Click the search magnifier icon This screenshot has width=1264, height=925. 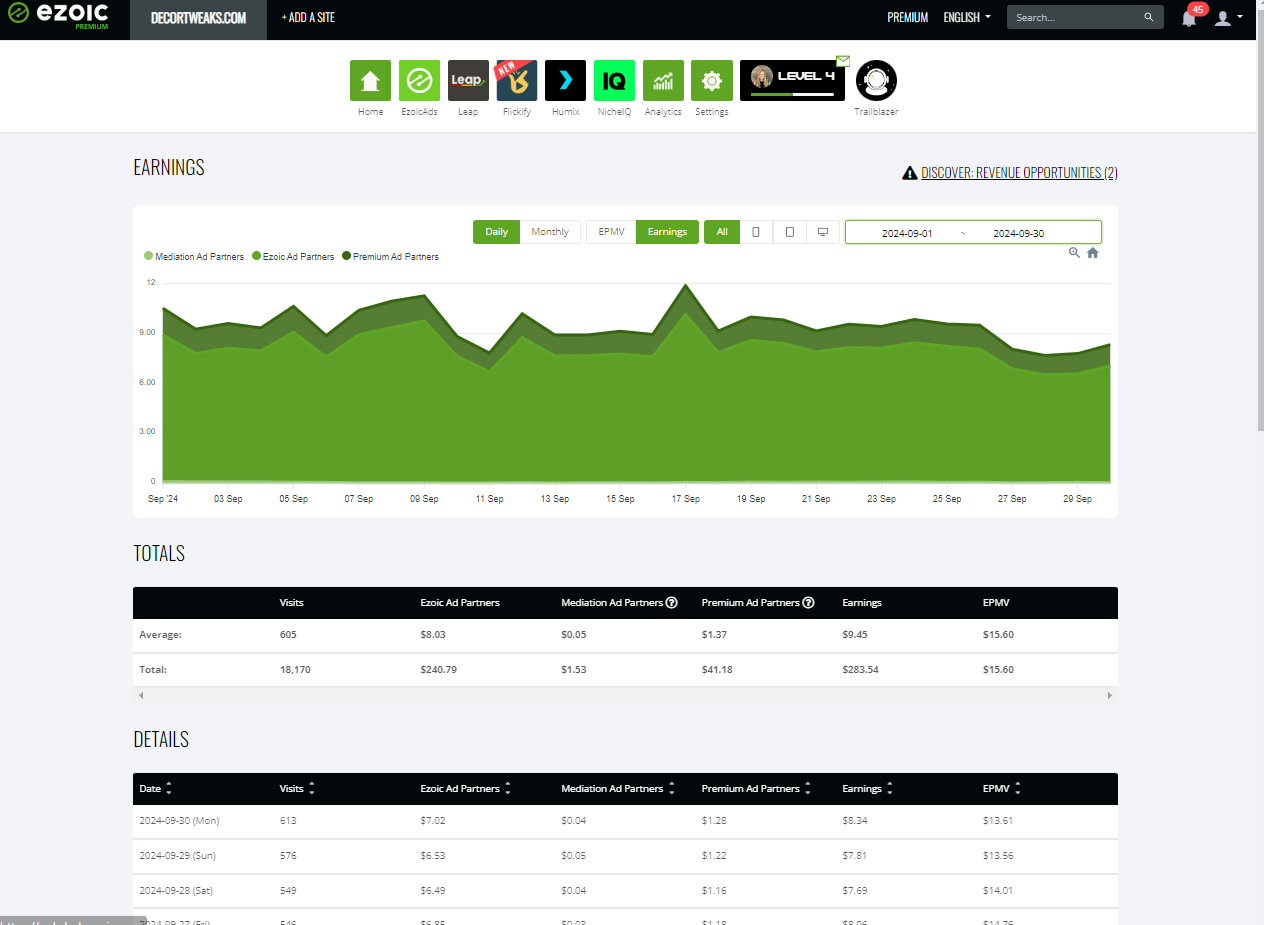pos(1149,17)
